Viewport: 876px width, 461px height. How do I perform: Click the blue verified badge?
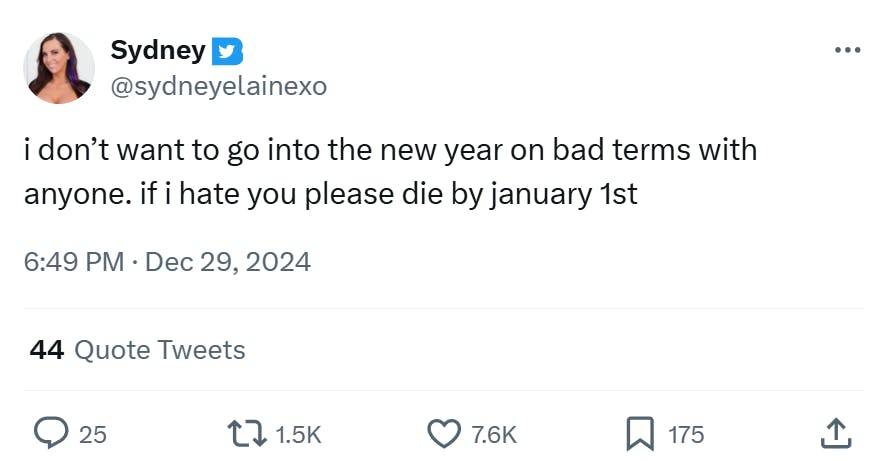(x=228, y=51)
